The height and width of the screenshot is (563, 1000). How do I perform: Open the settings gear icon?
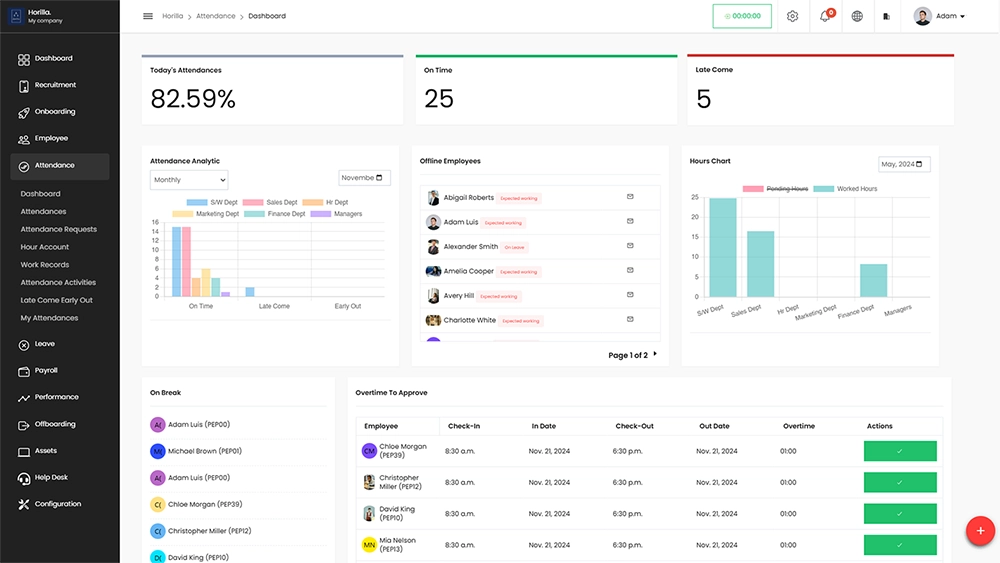pos(792,16)
